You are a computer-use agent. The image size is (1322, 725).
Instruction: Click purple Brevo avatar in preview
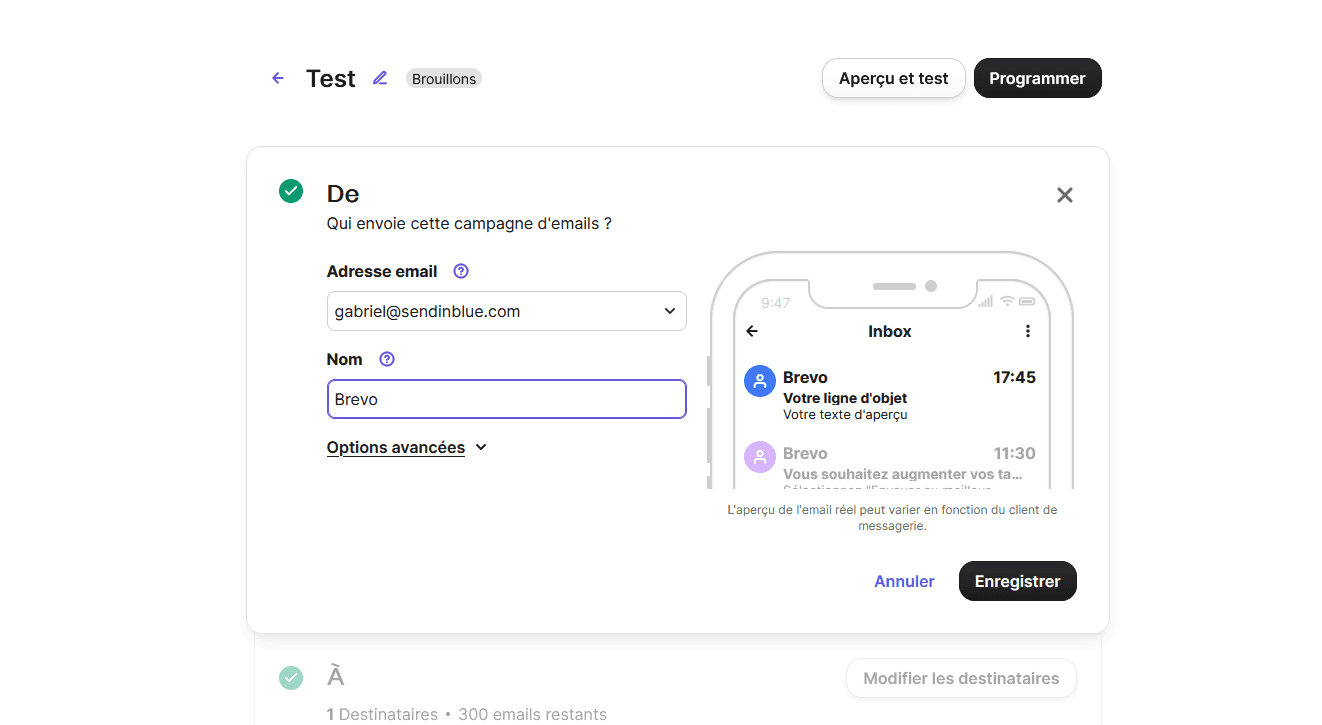click(761, 457)
